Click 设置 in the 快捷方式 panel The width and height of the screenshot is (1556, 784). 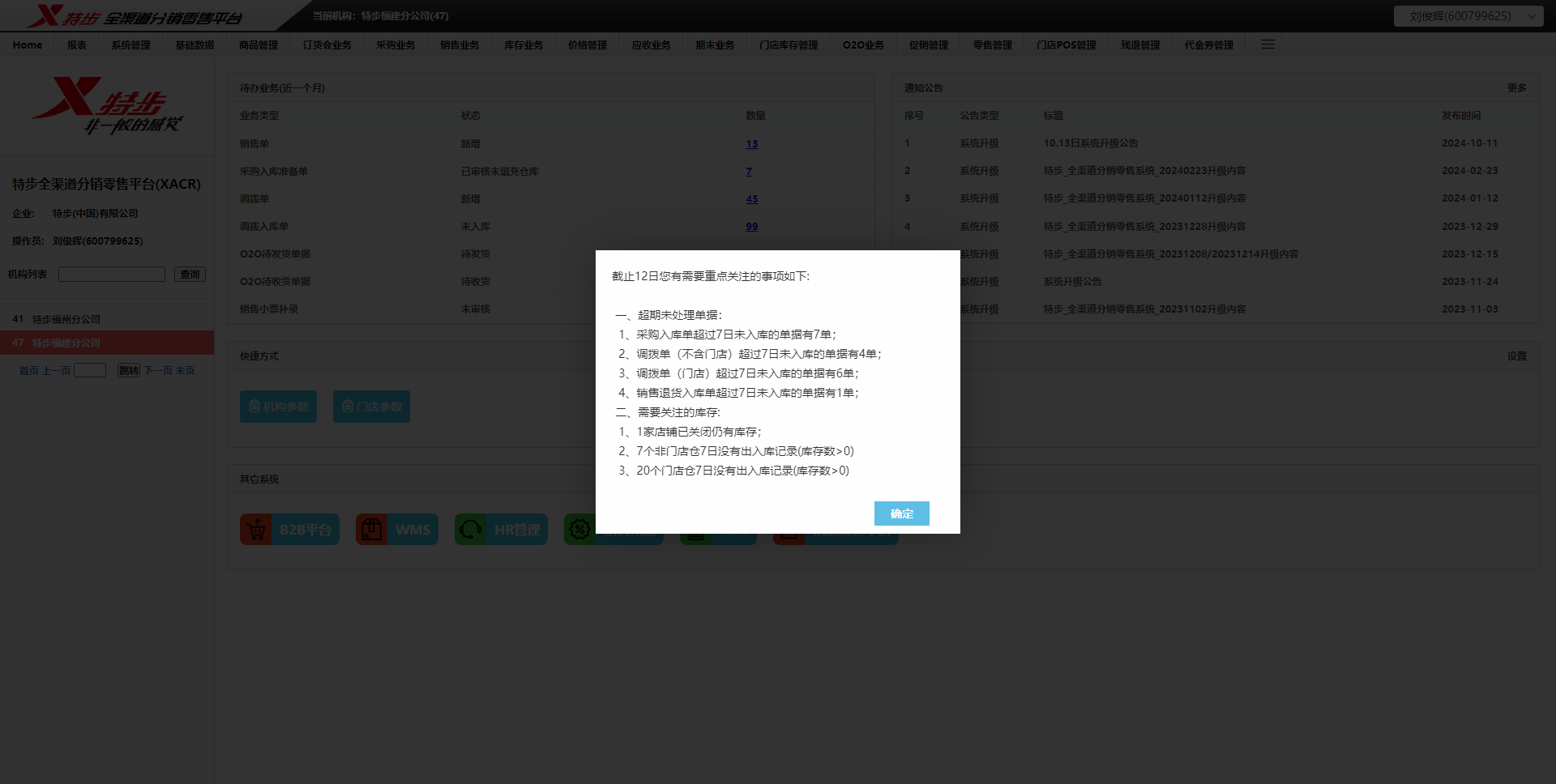[1517, 356]
